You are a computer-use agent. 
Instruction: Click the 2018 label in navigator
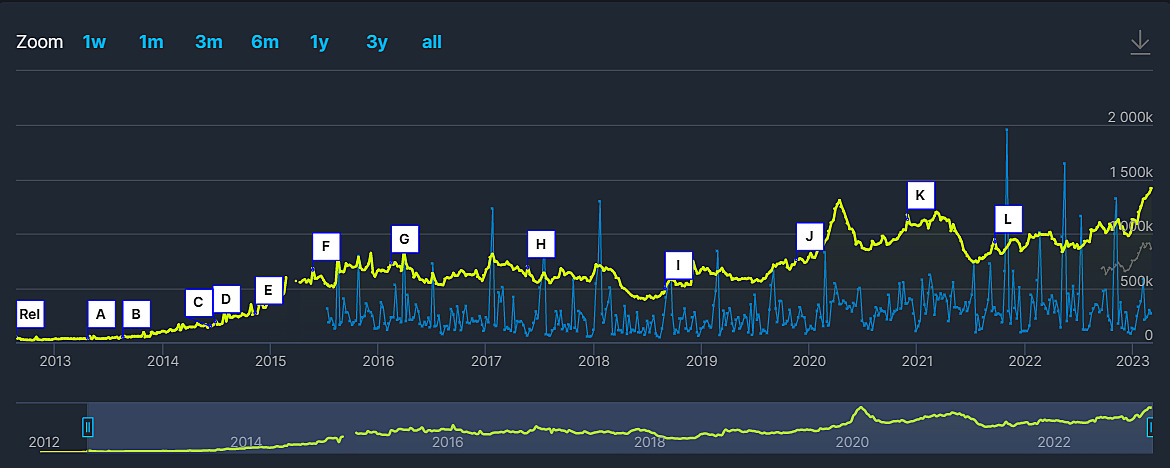(x=650, y=443)
